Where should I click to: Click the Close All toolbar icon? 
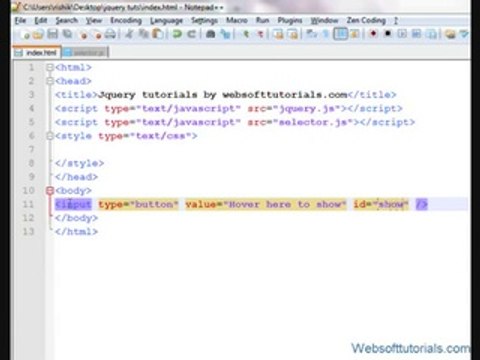(x=97, y=34)
